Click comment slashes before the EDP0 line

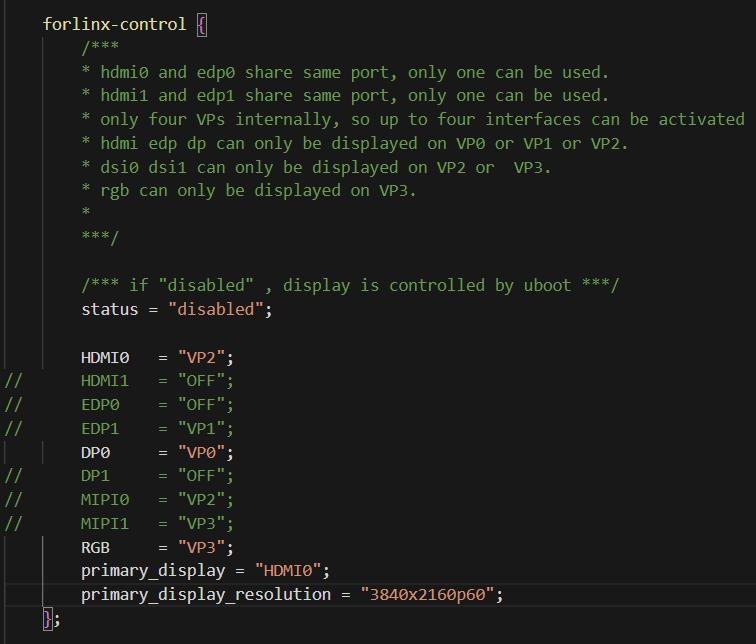tap(14, 405)
